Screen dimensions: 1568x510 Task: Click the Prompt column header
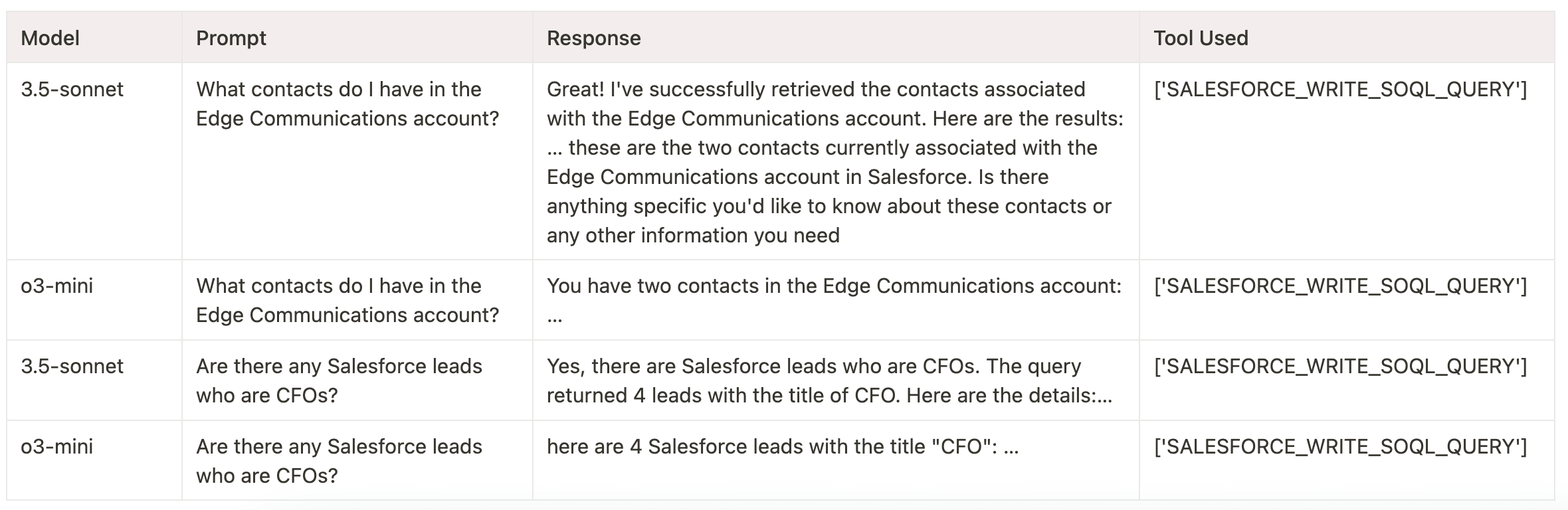[x=231, y=38]
